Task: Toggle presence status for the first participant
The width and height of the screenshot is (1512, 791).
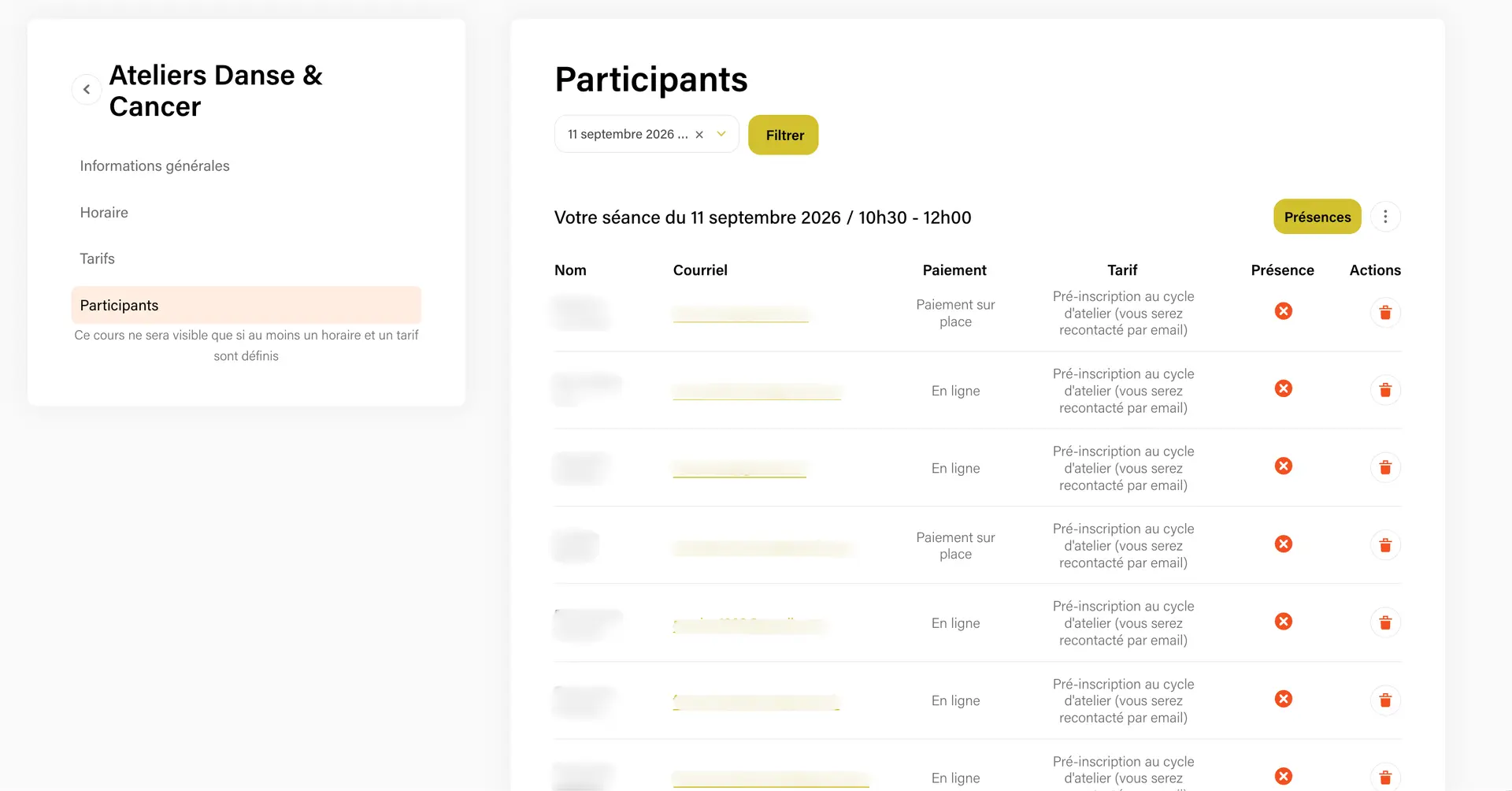Action: [x=1284, y=311]
